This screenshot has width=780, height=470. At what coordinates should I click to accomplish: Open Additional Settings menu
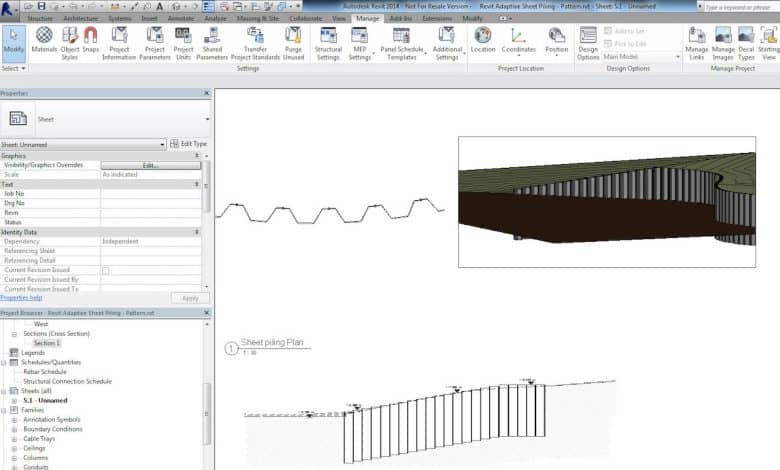(447, 43)
